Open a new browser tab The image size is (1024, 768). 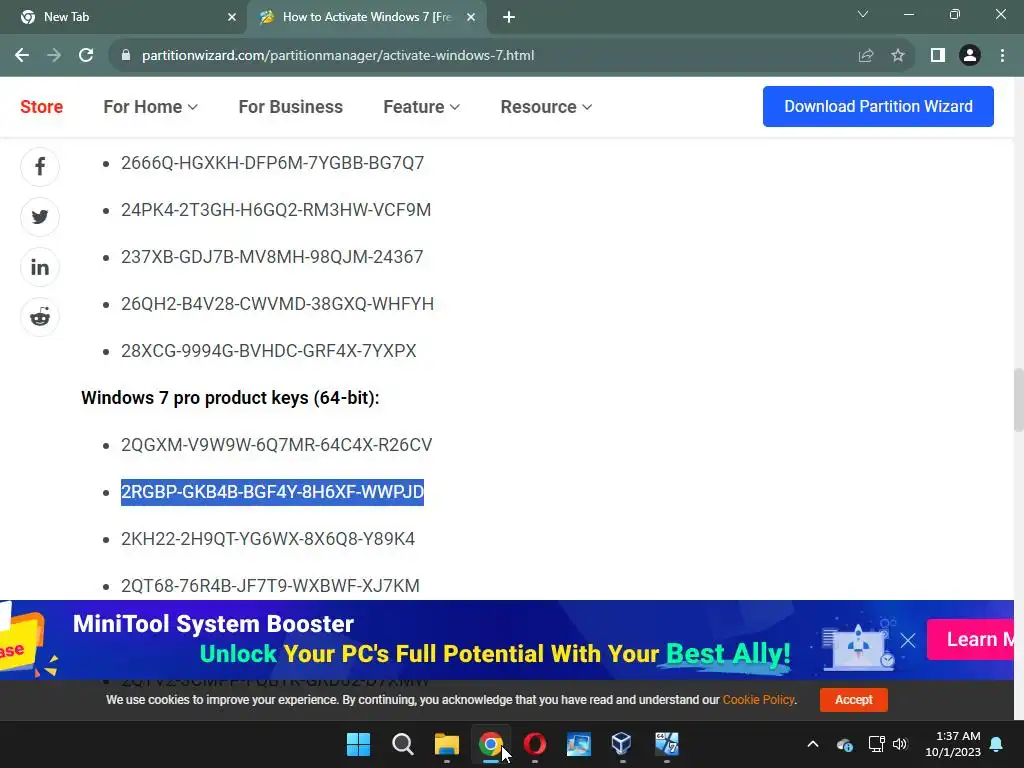coord(509,17)
